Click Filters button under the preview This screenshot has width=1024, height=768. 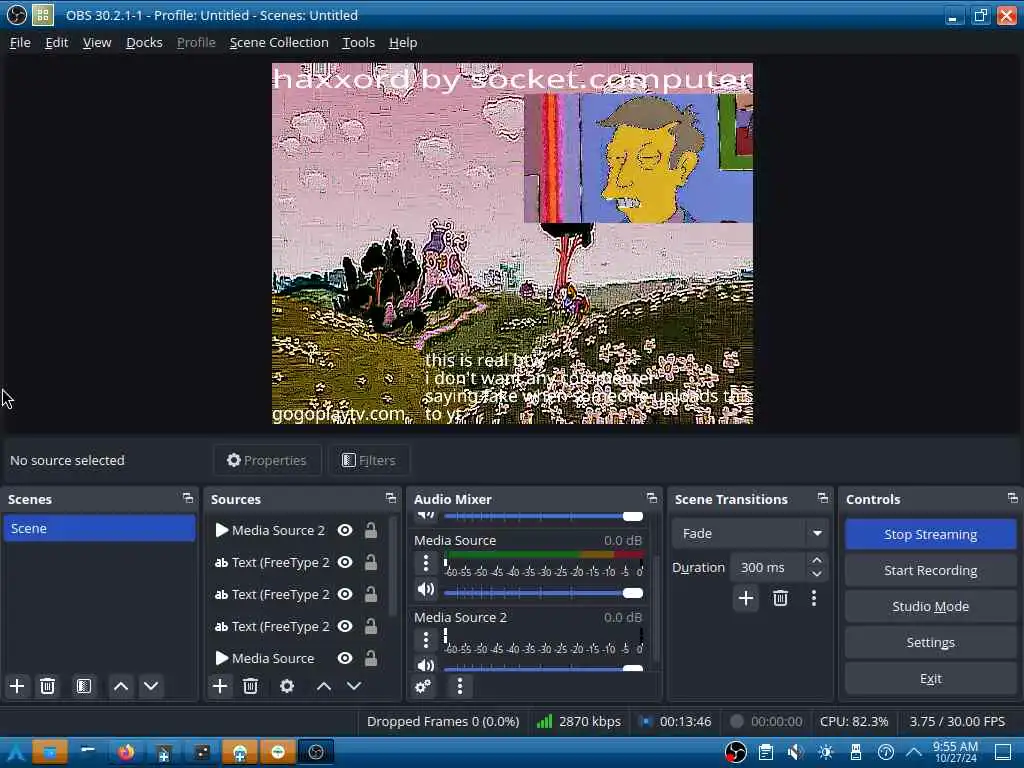369,460
